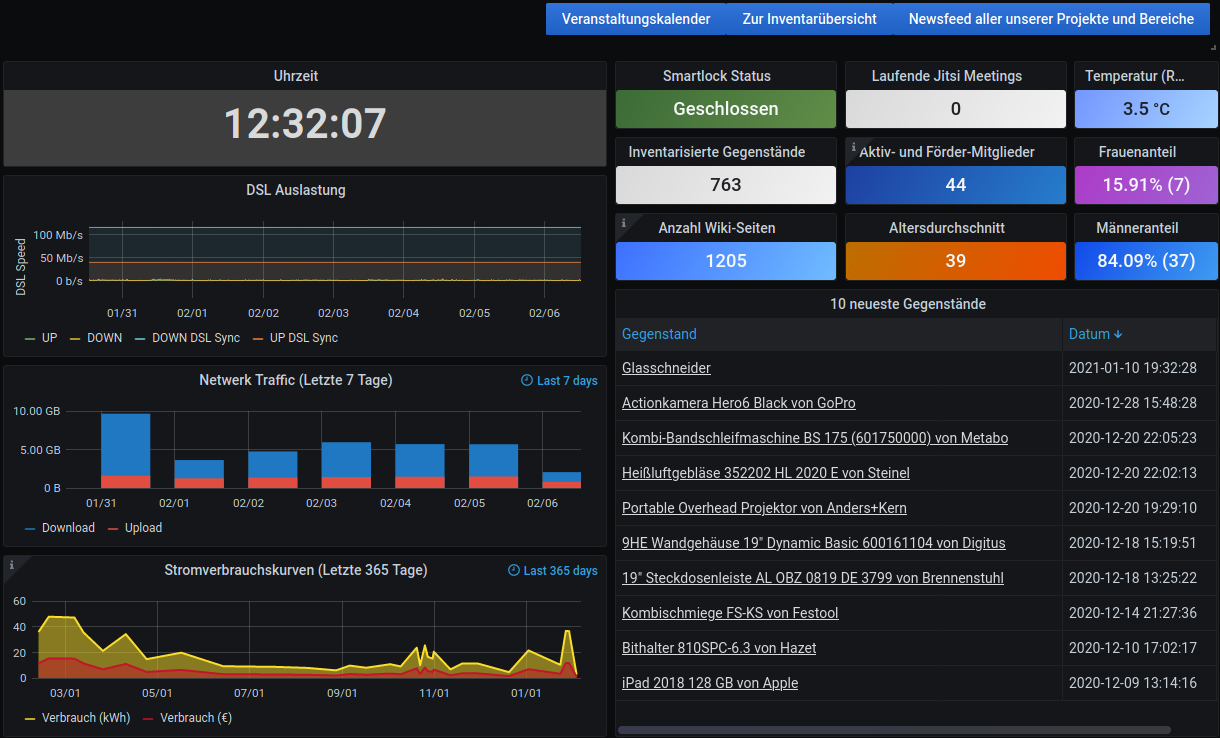Screen dimensions: 1220x738
Task: Click date cell 2021-01-10 19:32:28
Action: pyautogui.click(x=1133, y=368)
